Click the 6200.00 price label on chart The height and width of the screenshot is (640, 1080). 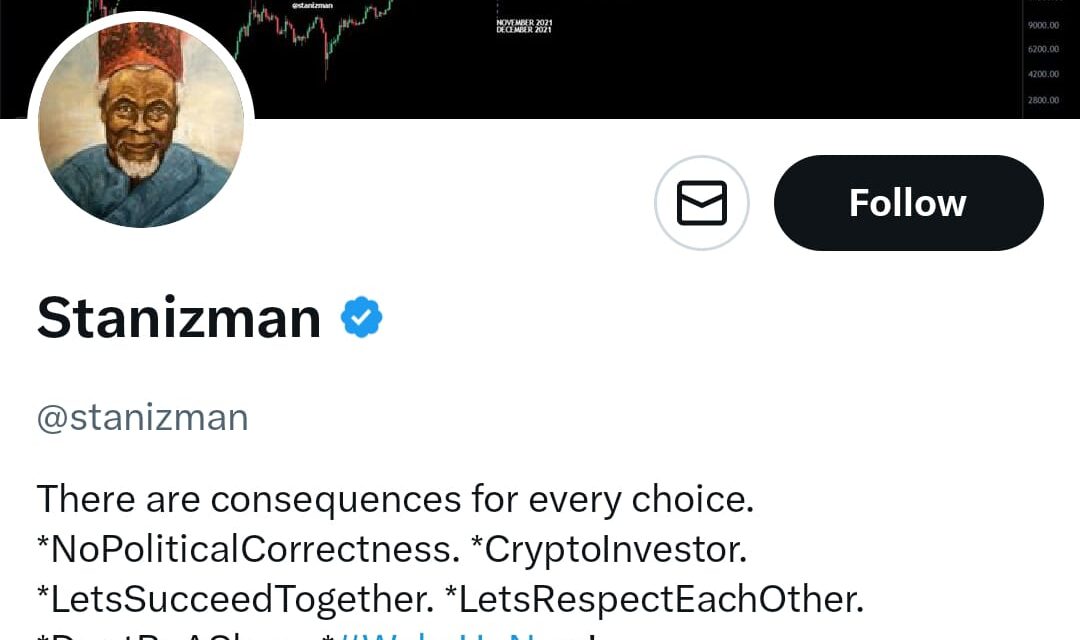coord(1043,49)
